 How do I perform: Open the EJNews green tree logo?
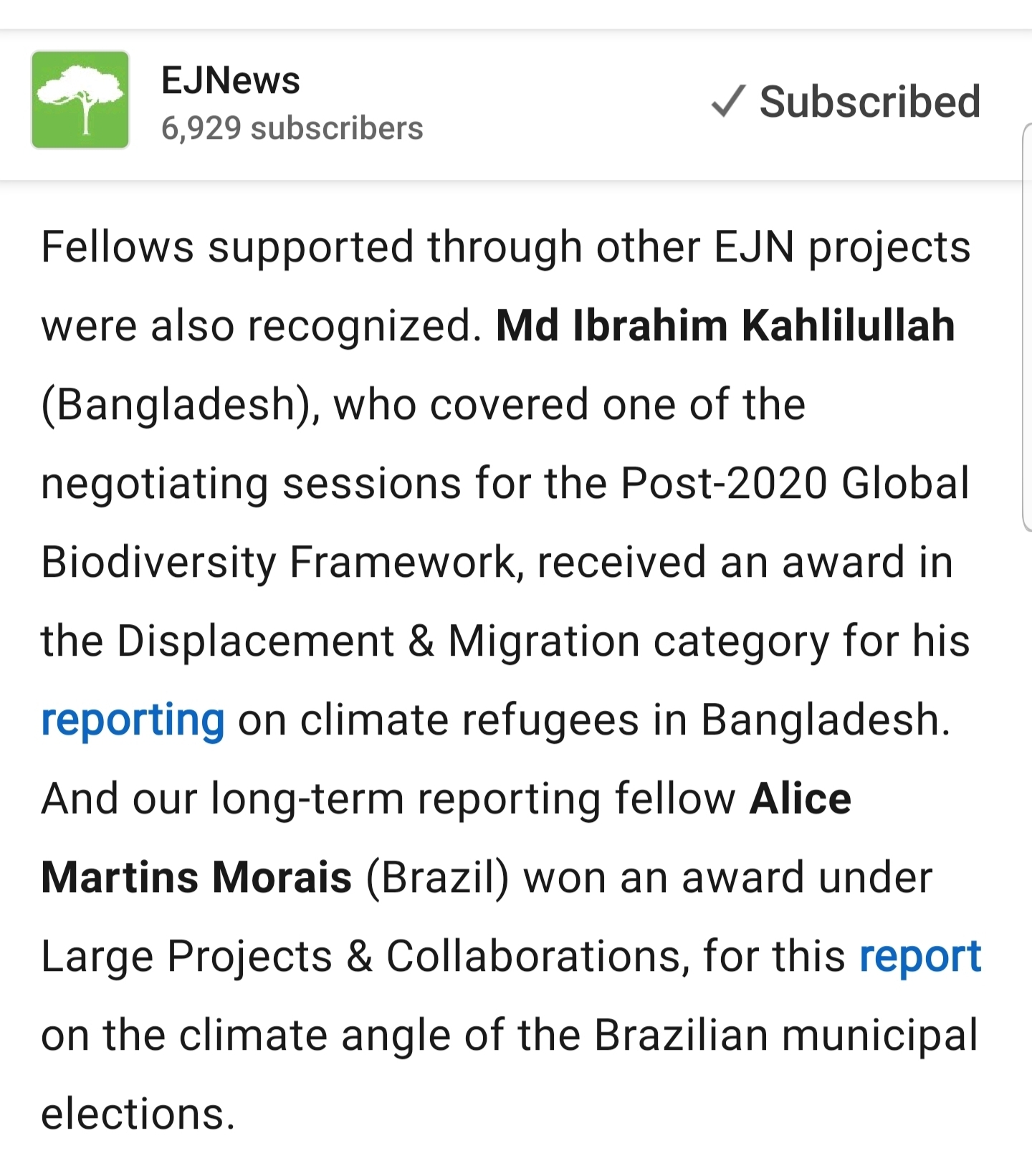80,100
